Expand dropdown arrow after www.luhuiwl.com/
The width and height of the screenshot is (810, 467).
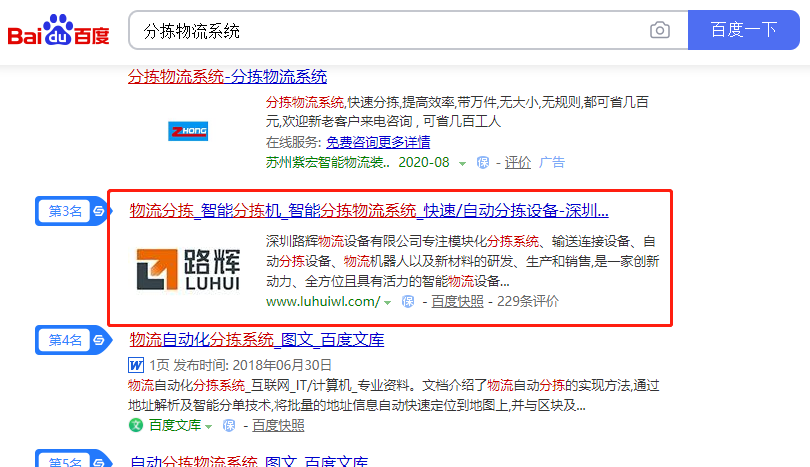387,303
